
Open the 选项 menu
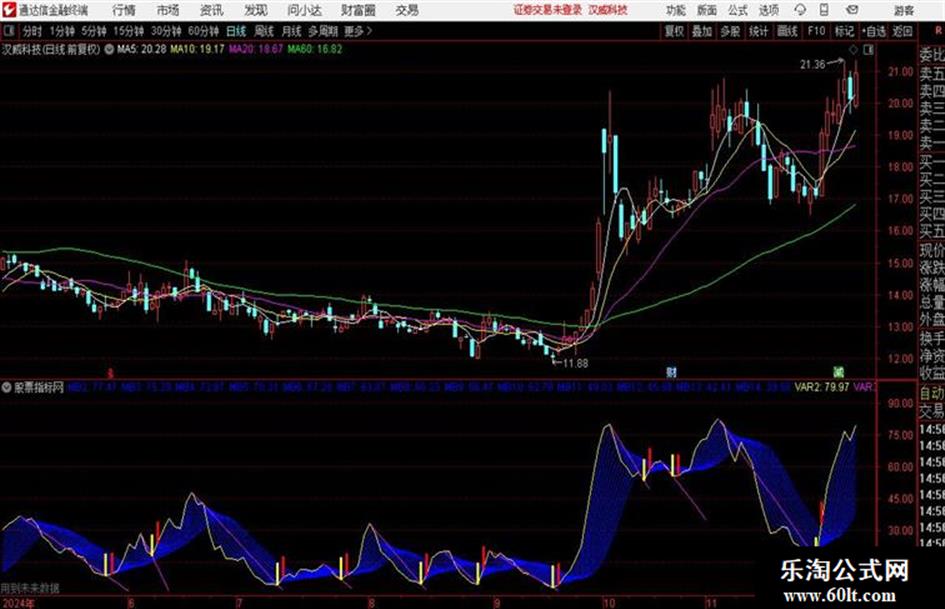click(769, 10)
